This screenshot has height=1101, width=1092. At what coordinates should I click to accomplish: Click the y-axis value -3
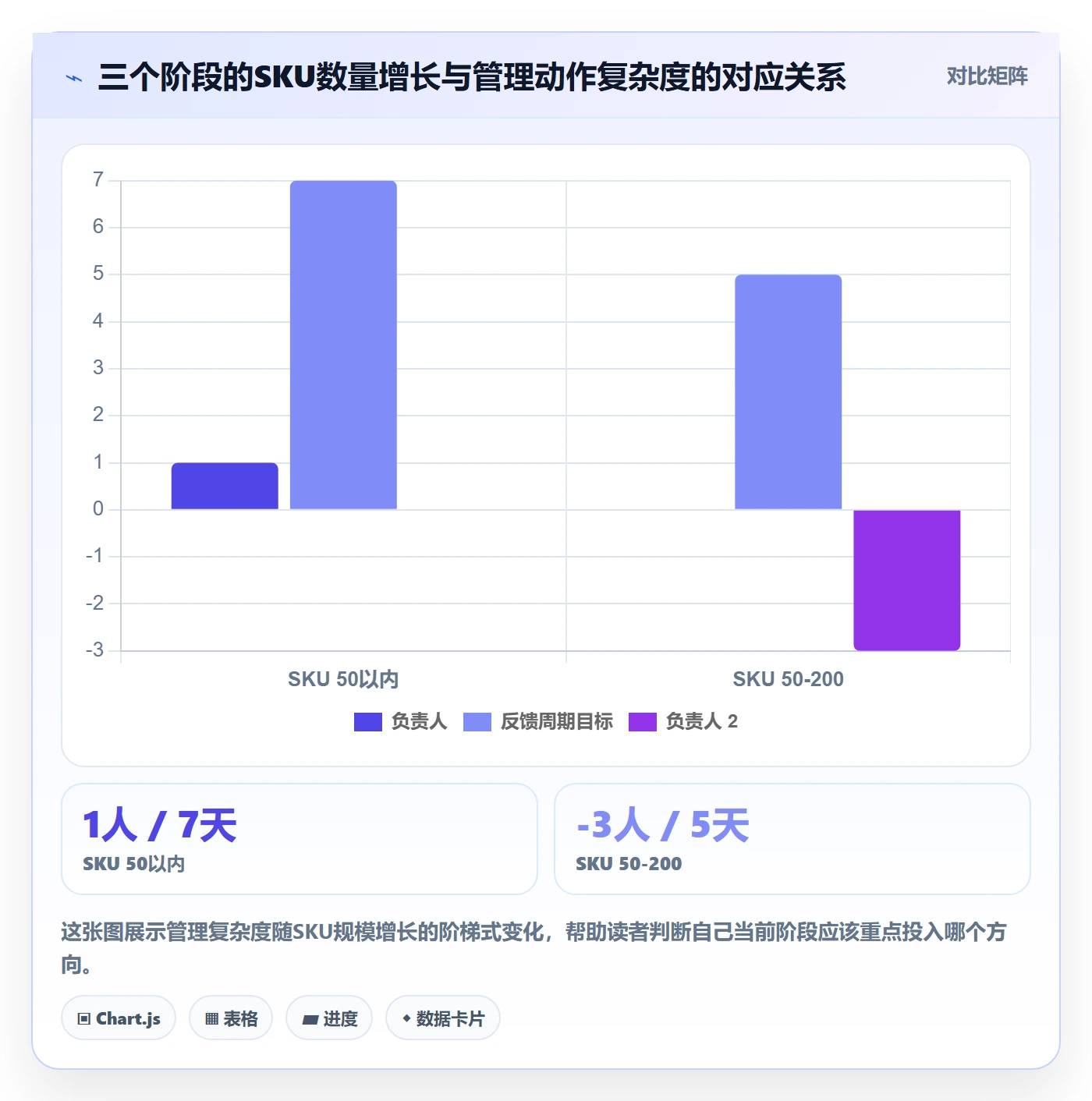[94, 650]
